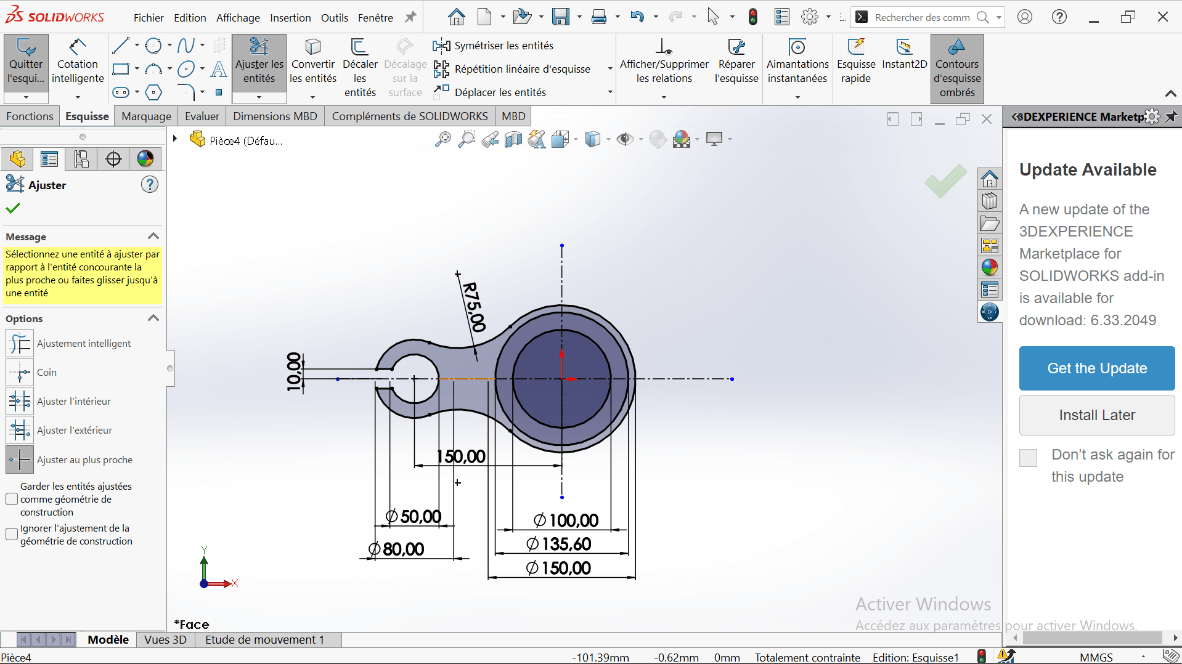Viewport: 1182px width, 664px height.
Task: Collapse the Message section
Action: [x=153, y=236]
